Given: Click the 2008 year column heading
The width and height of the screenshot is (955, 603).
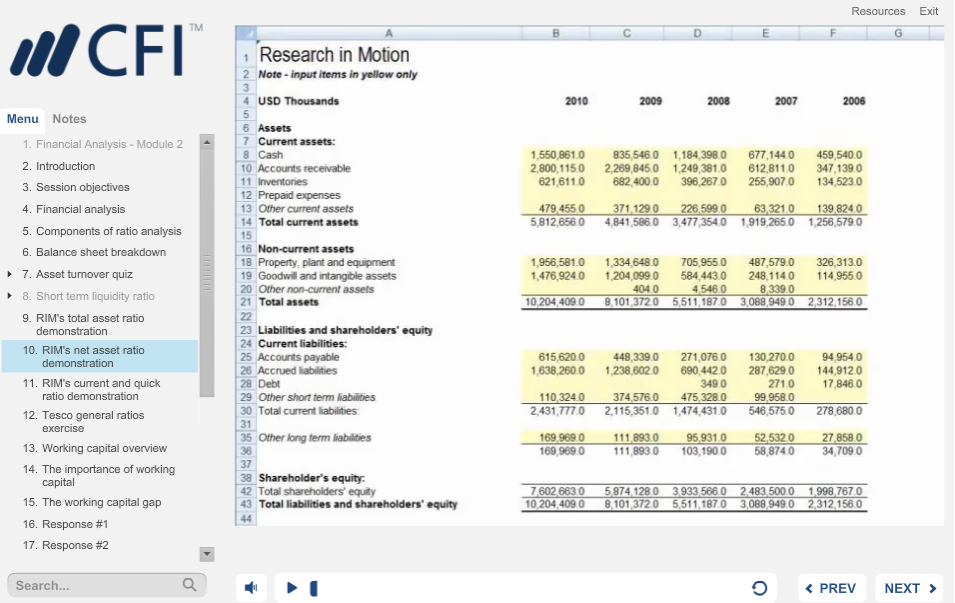Looking at the screenshot, I should tap(718, 101).
